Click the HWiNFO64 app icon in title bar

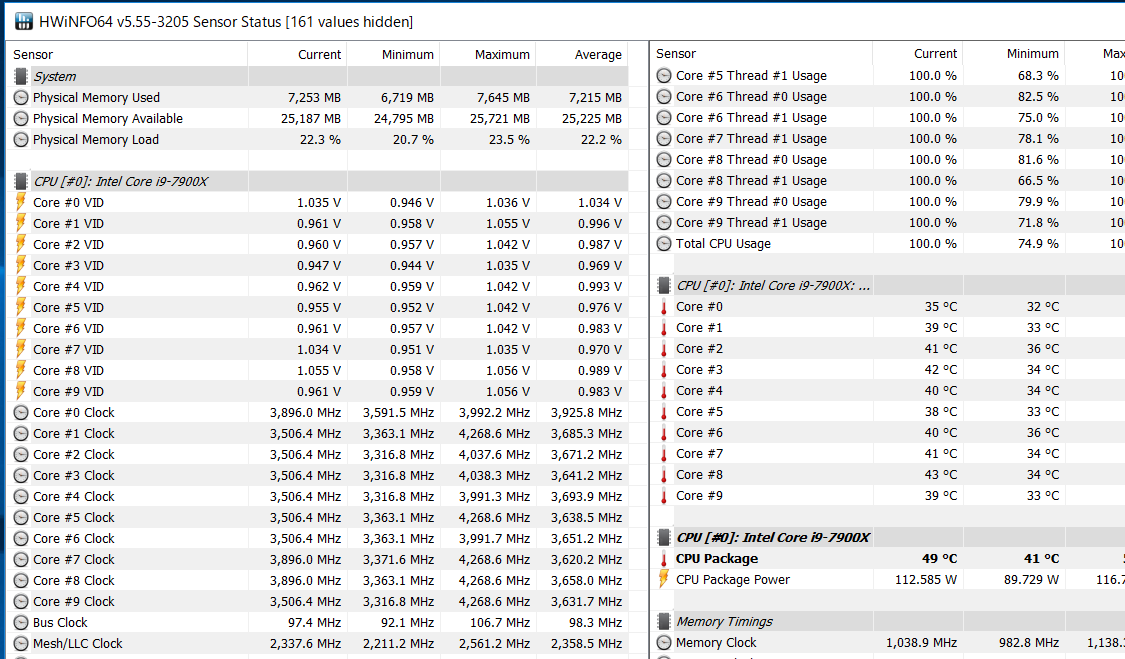(x=24, y=22)
